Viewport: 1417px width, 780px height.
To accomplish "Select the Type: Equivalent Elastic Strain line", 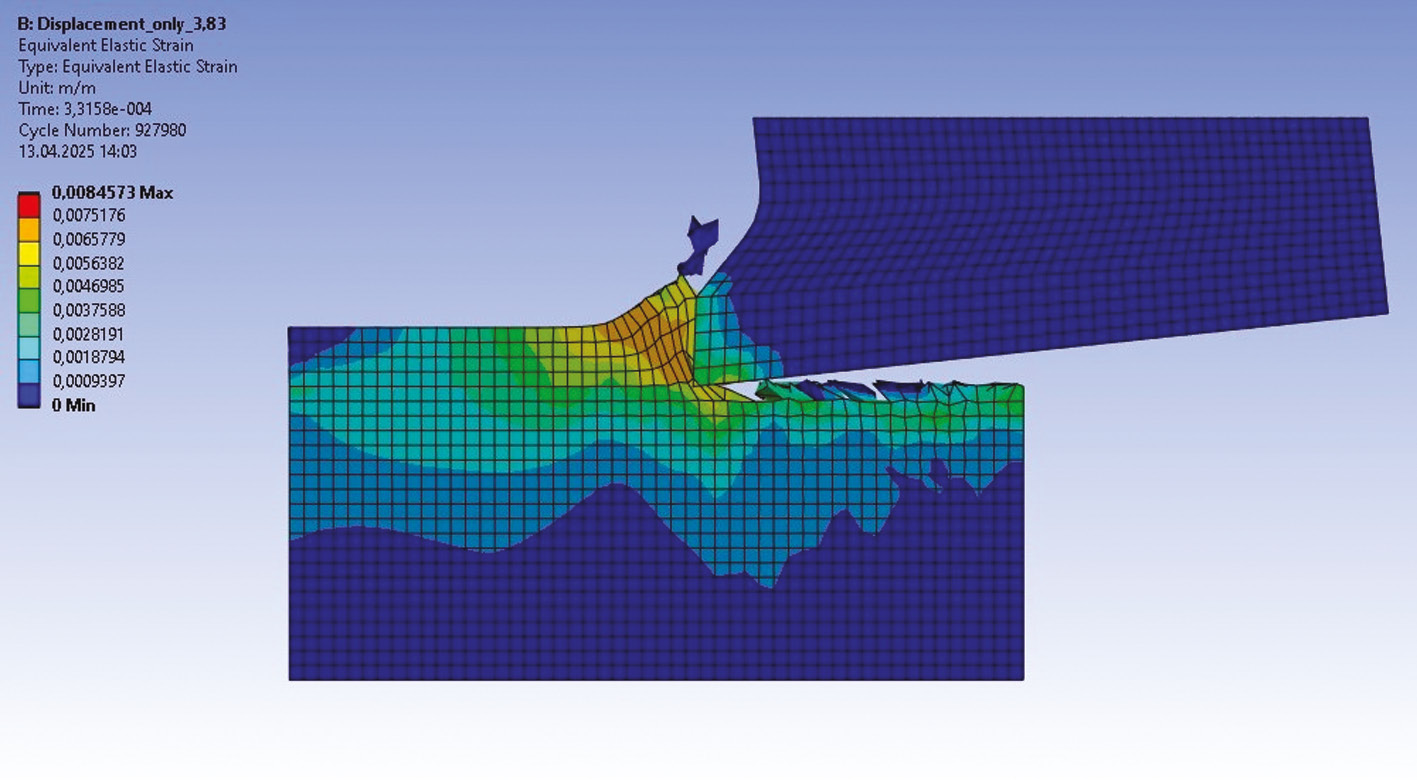I will 128,67.
